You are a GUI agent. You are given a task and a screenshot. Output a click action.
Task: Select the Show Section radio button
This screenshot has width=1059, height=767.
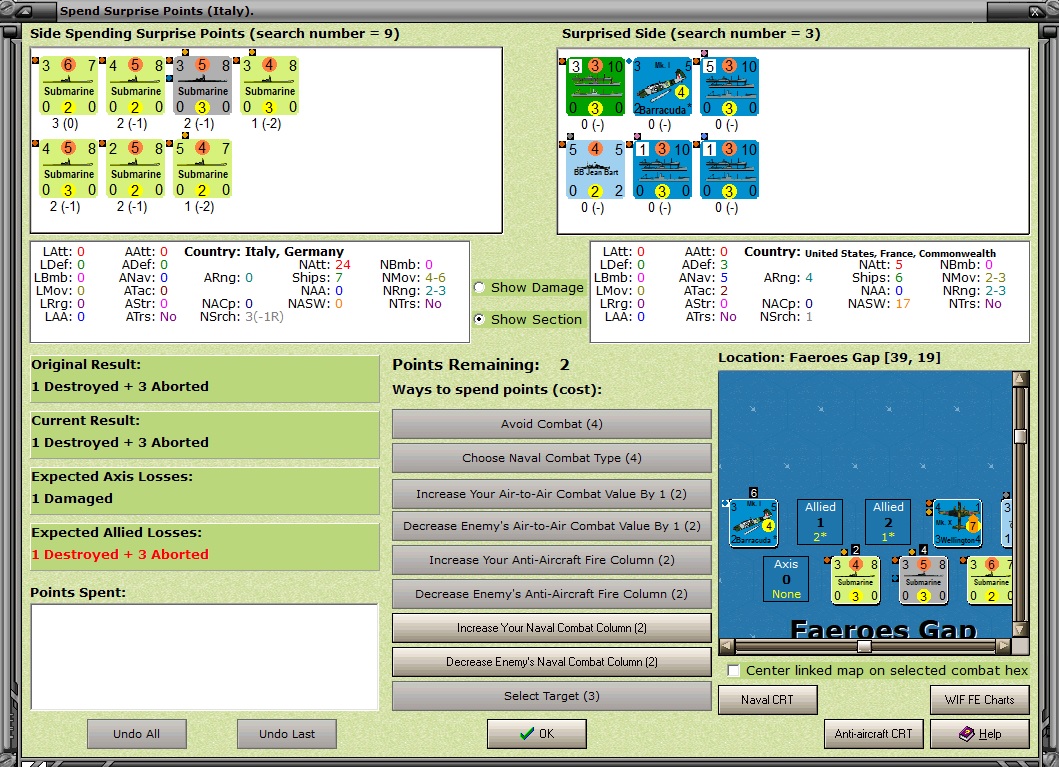click(x=480, y=319)
